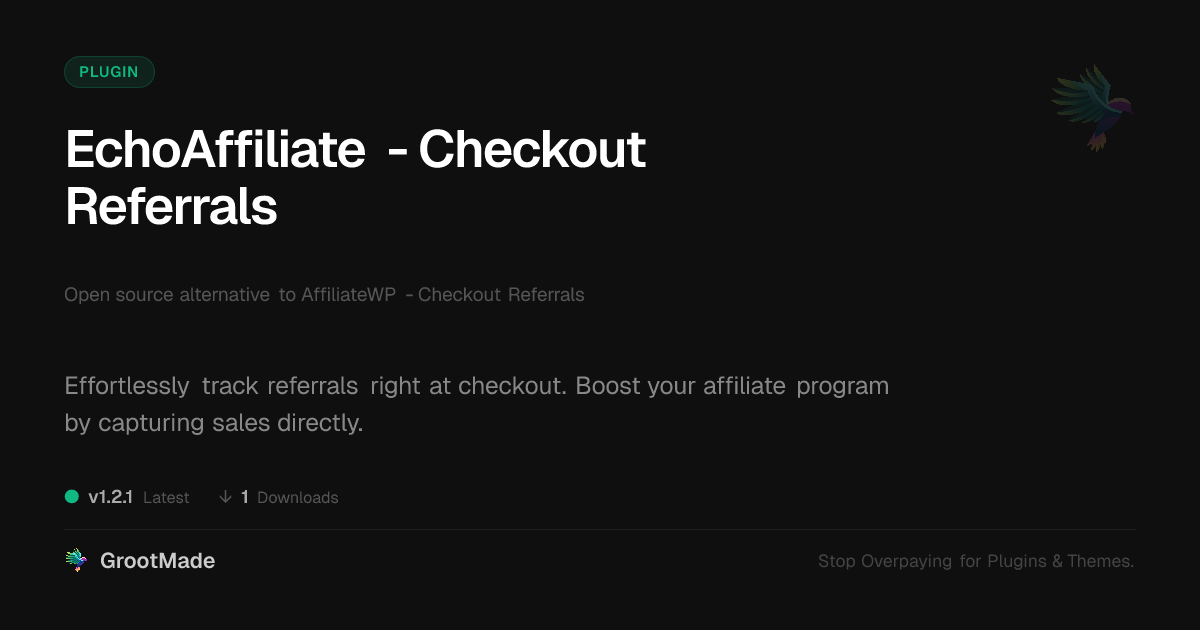Click 'Referrals' on the title's second line

pos(171,207)
